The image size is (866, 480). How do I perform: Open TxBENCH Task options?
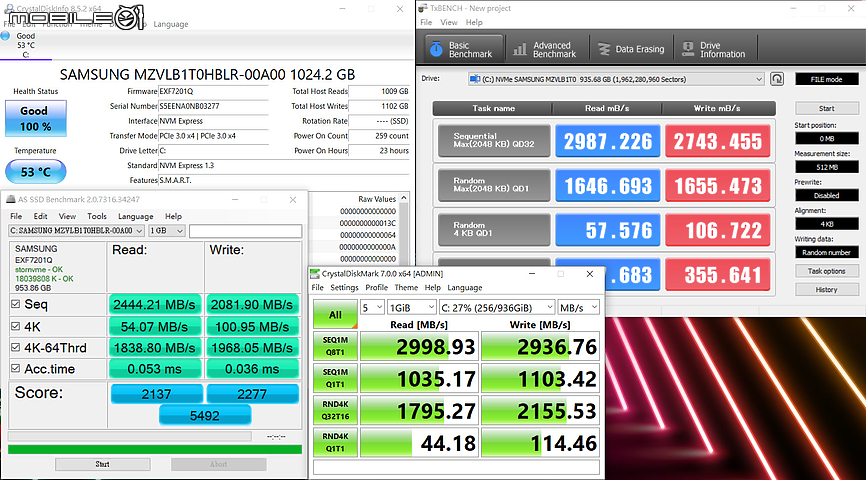(x=827, y=271)
